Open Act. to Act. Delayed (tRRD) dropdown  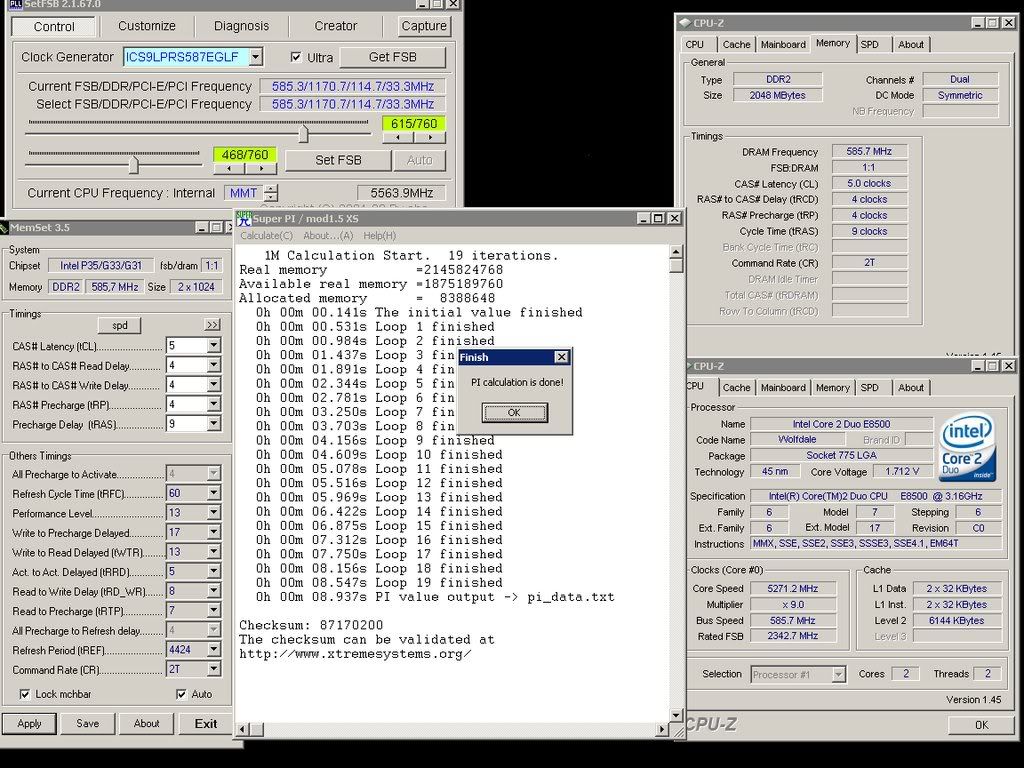(x=214, y=571)
